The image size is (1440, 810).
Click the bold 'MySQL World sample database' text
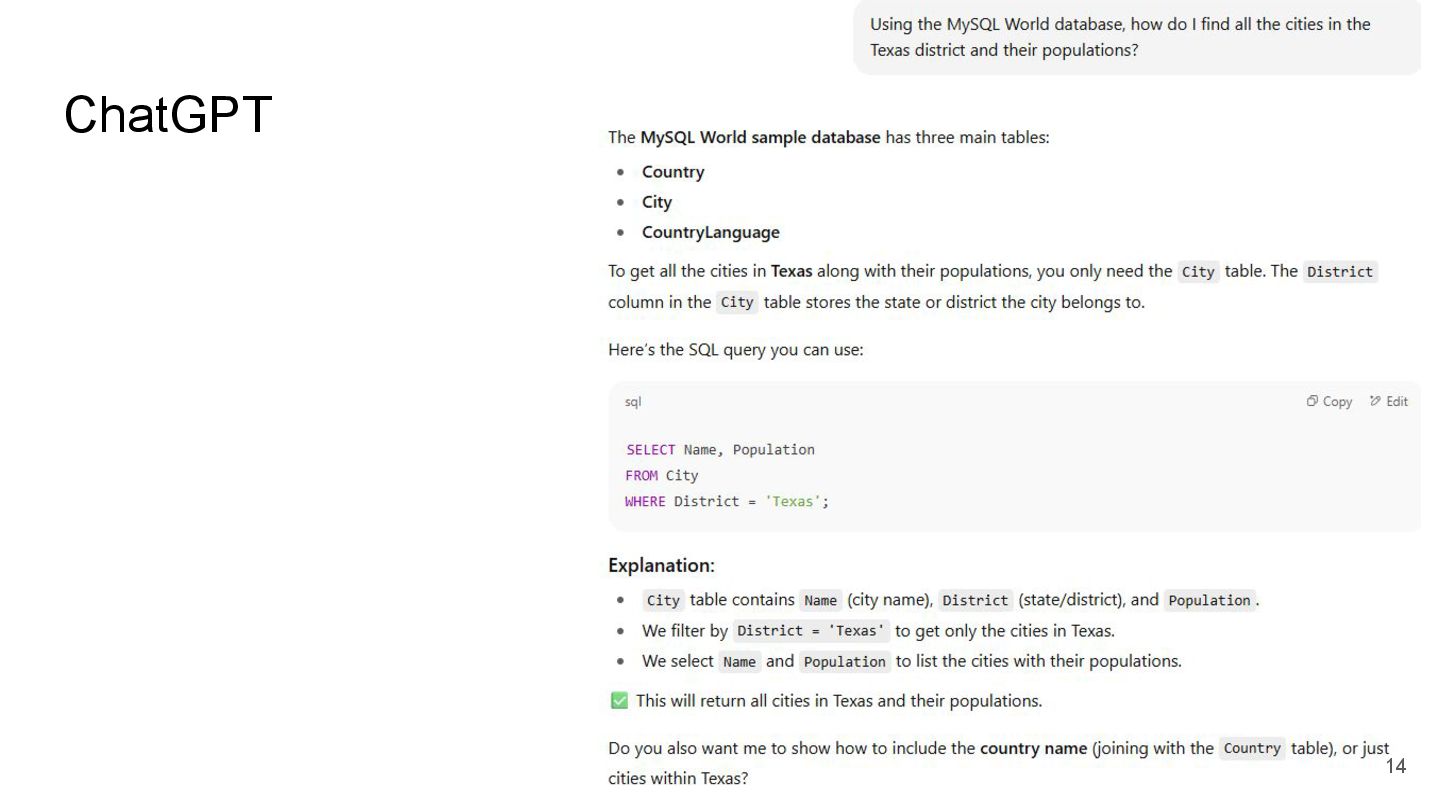[x=761, y=137]
